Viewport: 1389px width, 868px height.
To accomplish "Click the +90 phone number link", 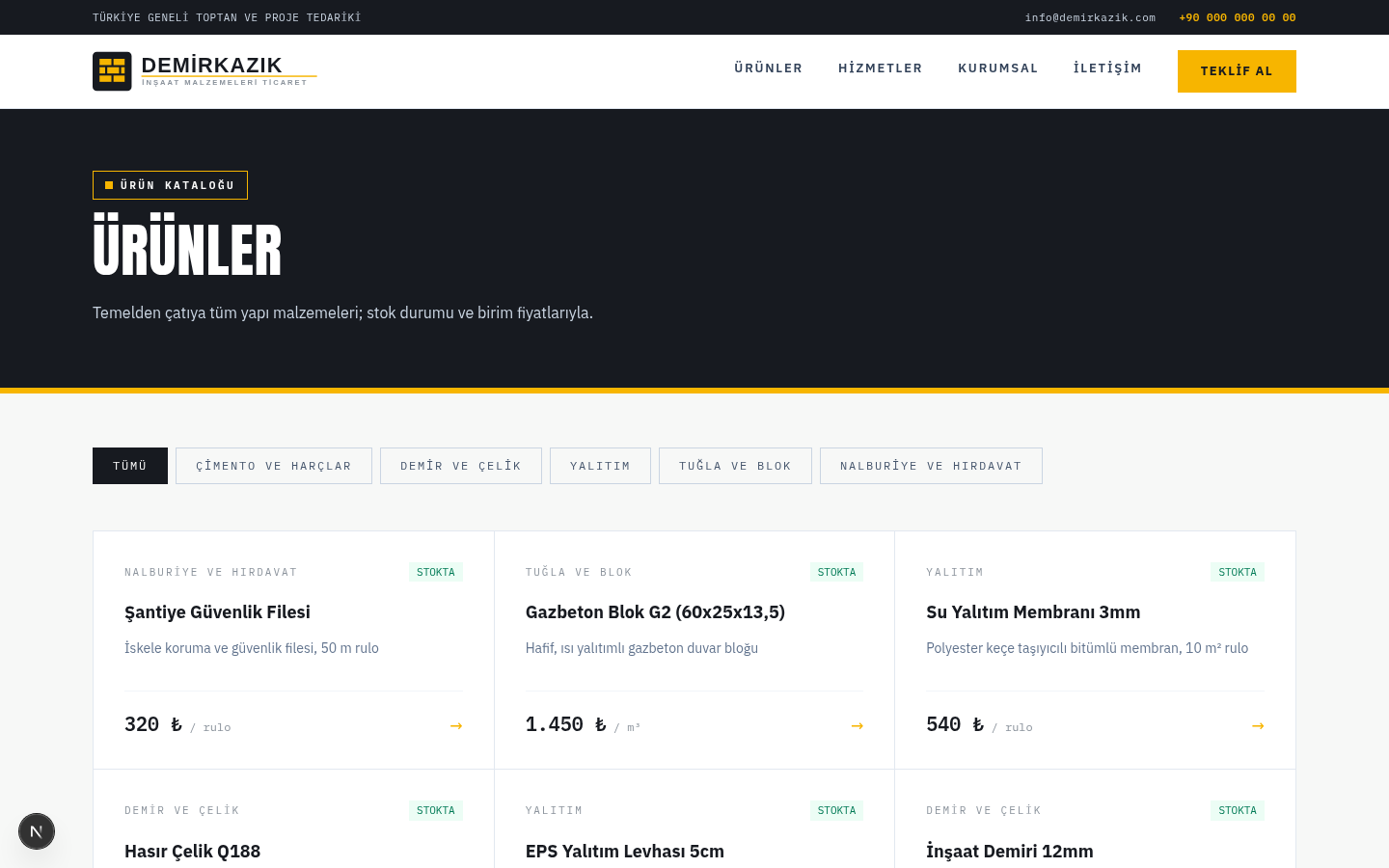I will (1238, 17).
